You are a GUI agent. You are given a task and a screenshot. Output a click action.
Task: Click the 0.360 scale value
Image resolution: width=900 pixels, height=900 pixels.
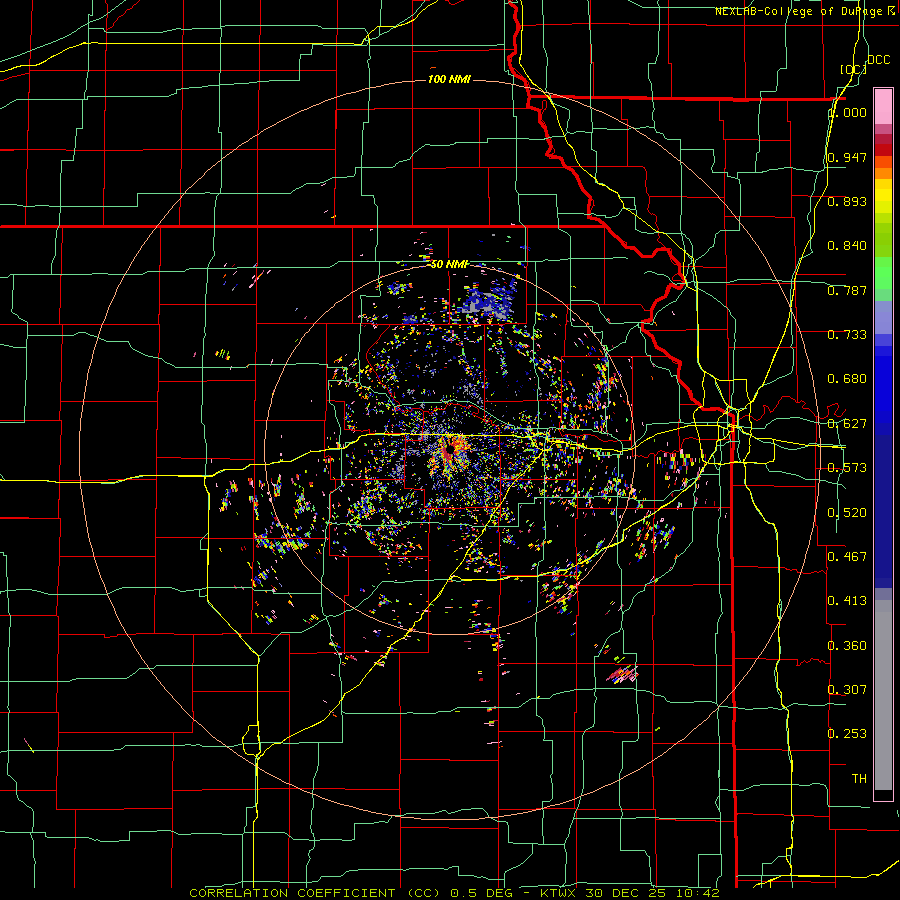(847, 646)
